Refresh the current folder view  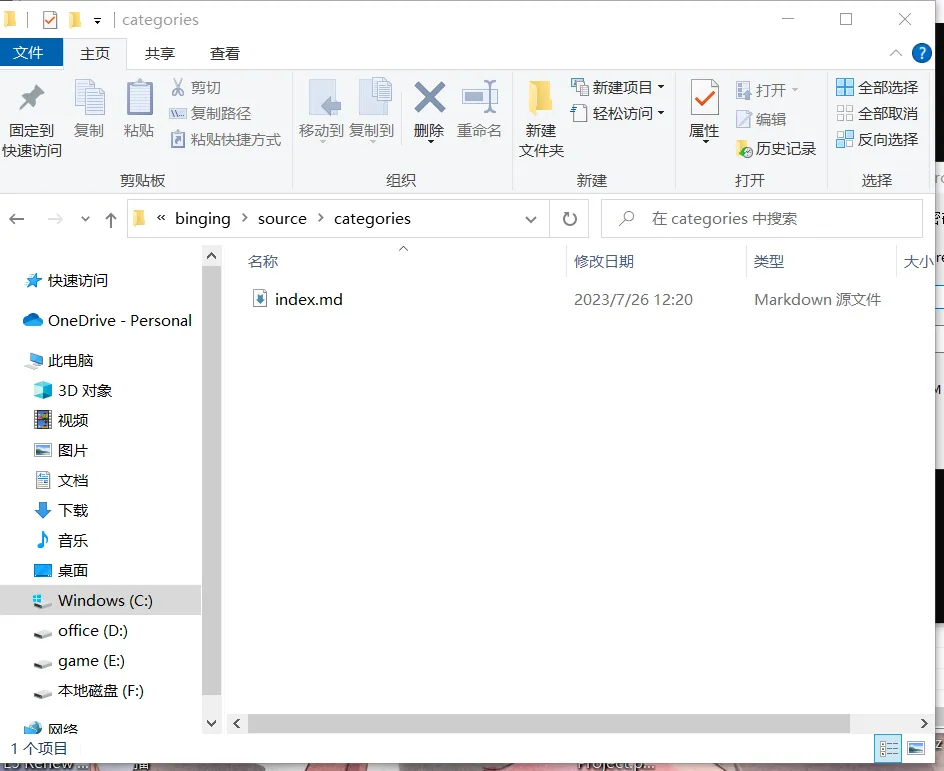(570, 219)
